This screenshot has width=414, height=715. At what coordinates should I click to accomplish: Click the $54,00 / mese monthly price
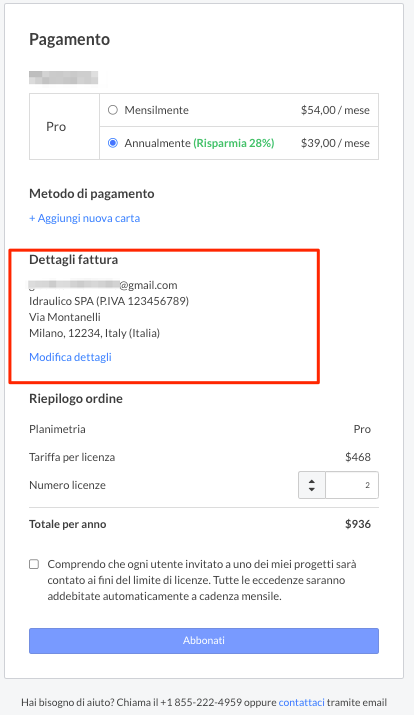click(x=335, y=110)
